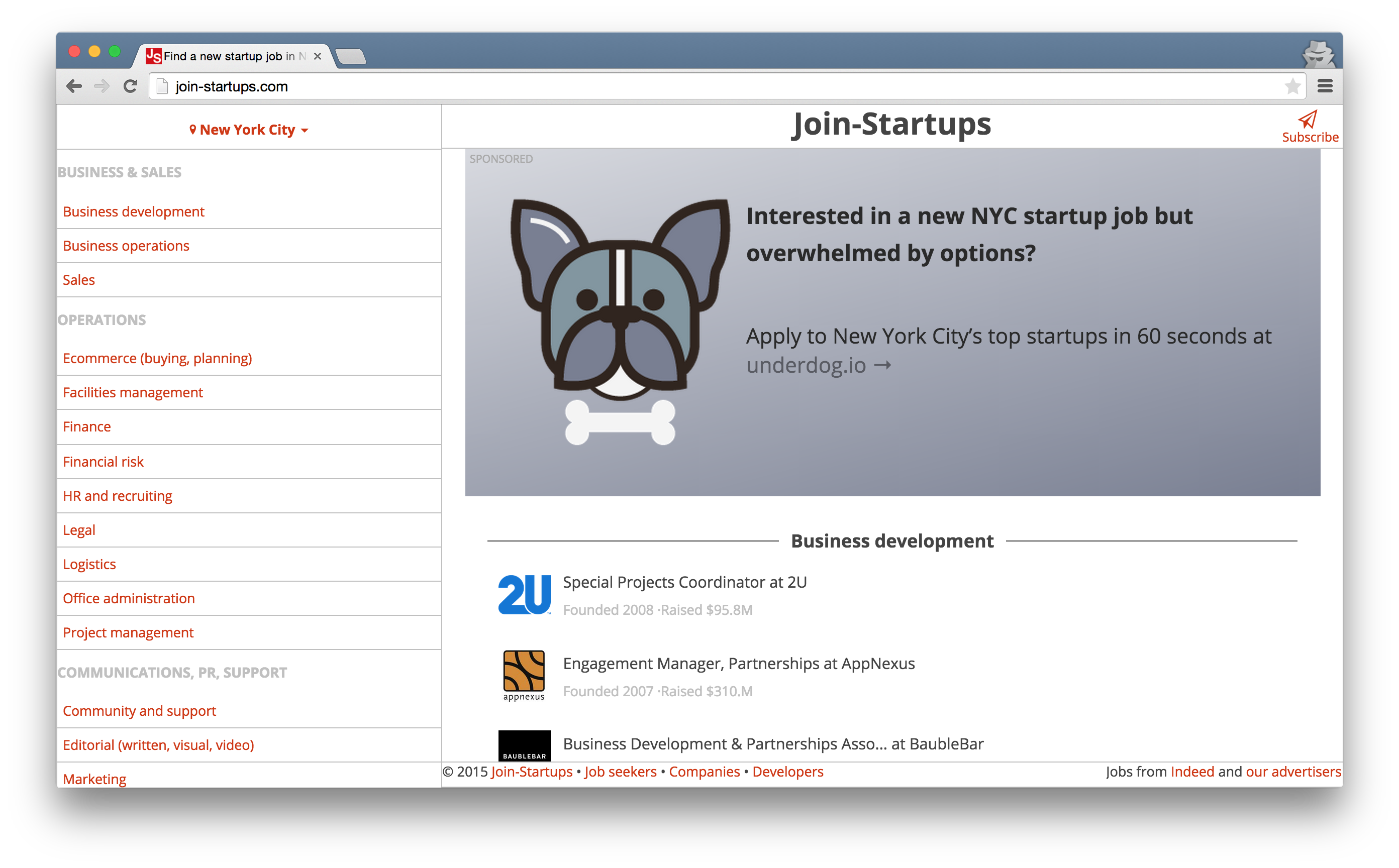Open Engagement Manager, Partnerships at AppNexus job
The height and width of the screenshot is (868, 1399).
click(x=738, y=663)
